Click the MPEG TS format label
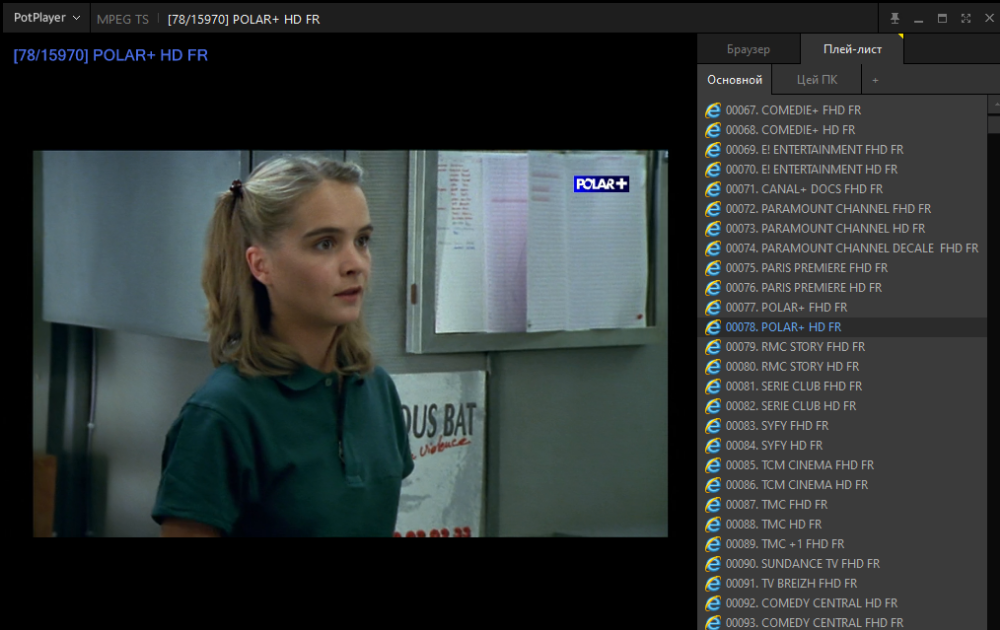The height and width of the screenshot is (630, 1000). click(122, 19)
